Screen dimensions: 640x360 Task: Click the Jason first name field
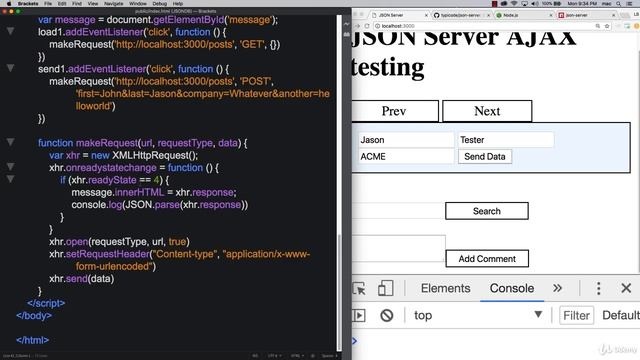(406, 140)
